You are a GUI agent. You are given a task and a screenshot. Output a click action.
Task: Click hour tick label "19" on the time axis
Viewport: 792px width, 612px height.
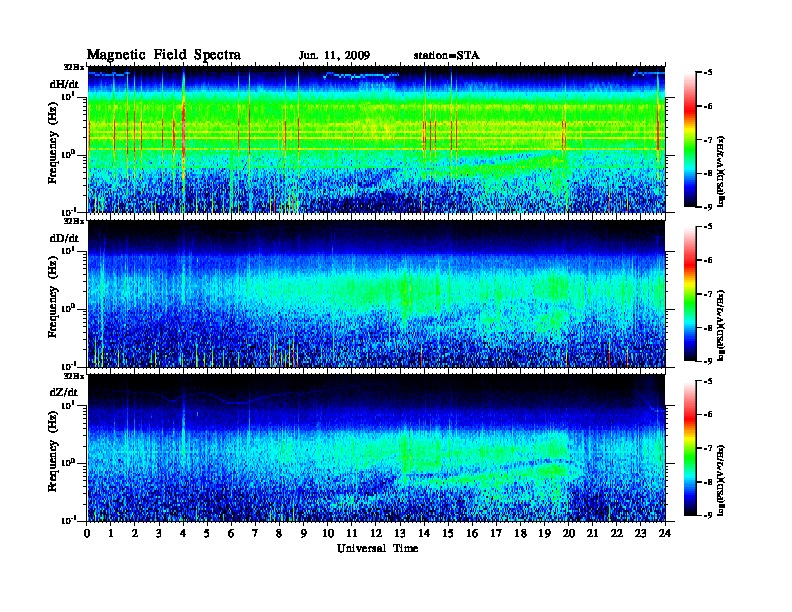click(x=544, y=533)
